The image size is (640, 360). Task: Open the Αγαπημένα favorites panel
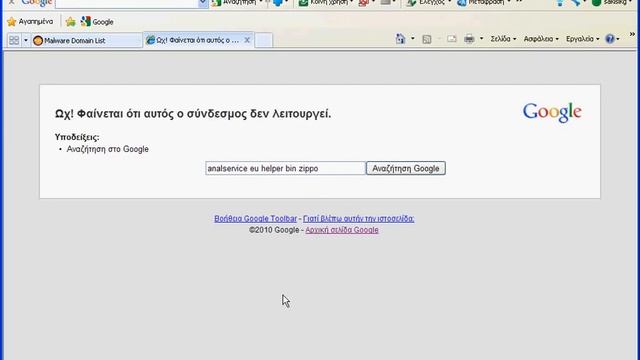[x=30, y=22]
